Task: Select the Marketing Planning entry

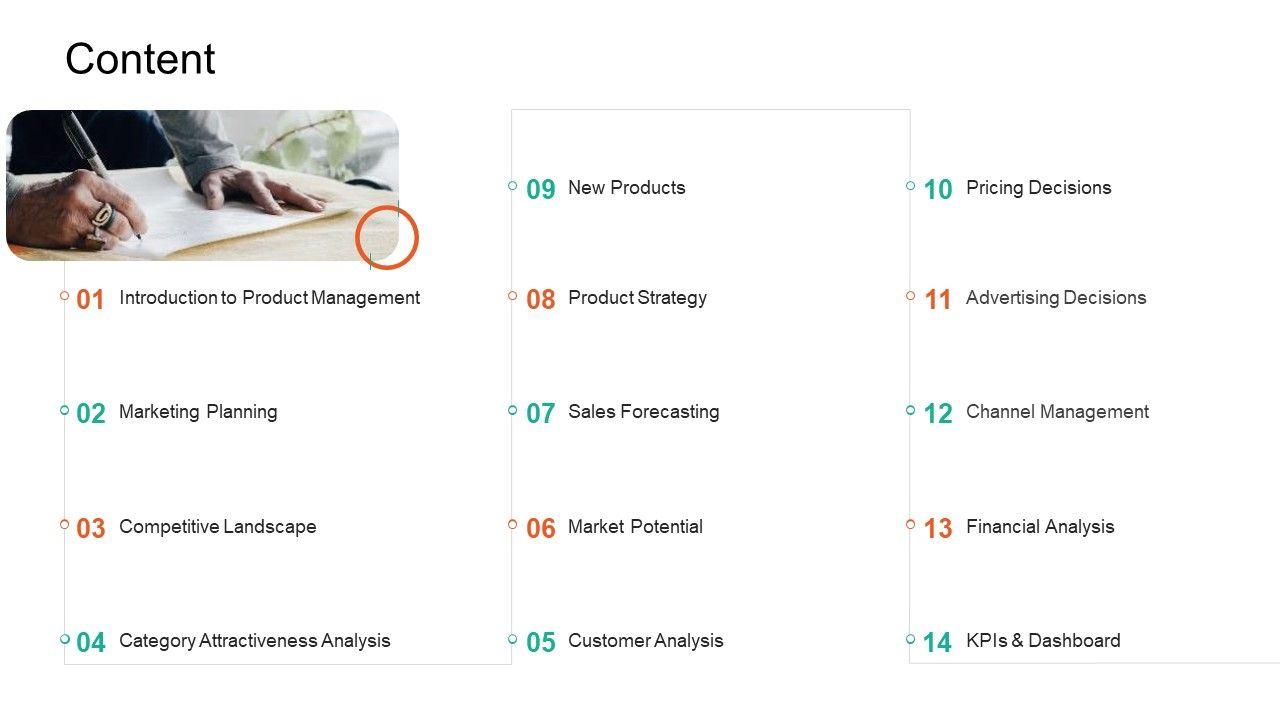Action: tap(198, 412)
